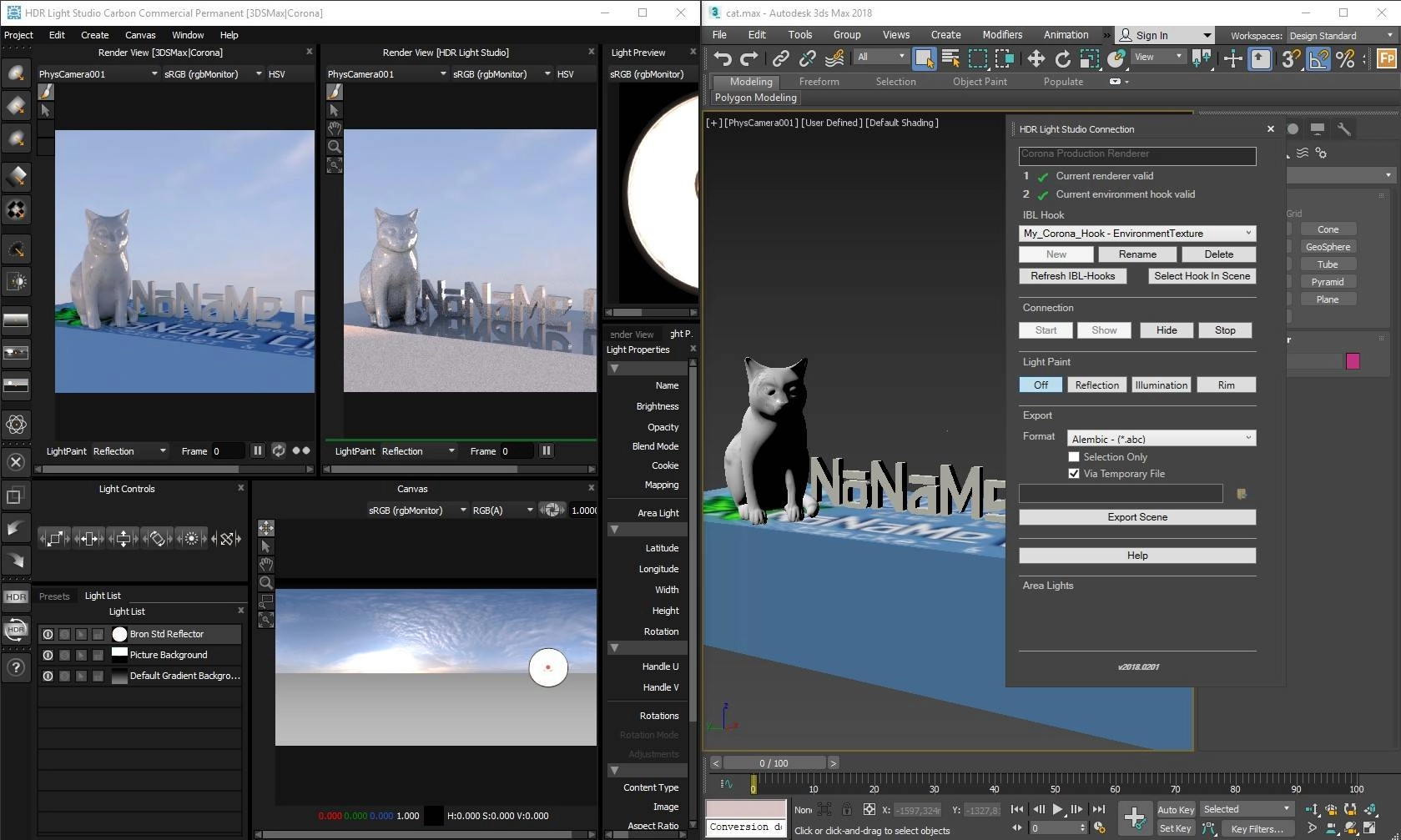Set Light Paint mode to Rim
The image size is (1401, 840).
[1226, 385]
